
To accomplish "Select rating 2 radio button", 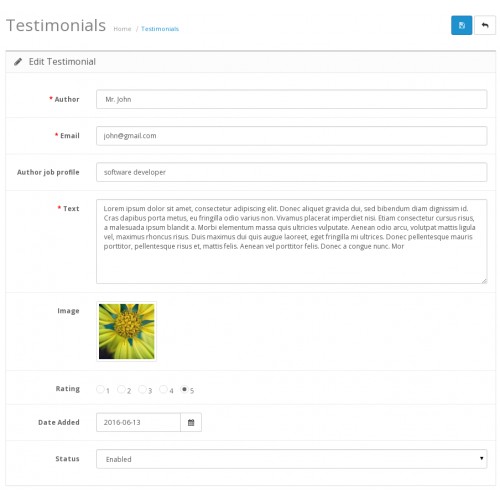I will click(121, 389).
